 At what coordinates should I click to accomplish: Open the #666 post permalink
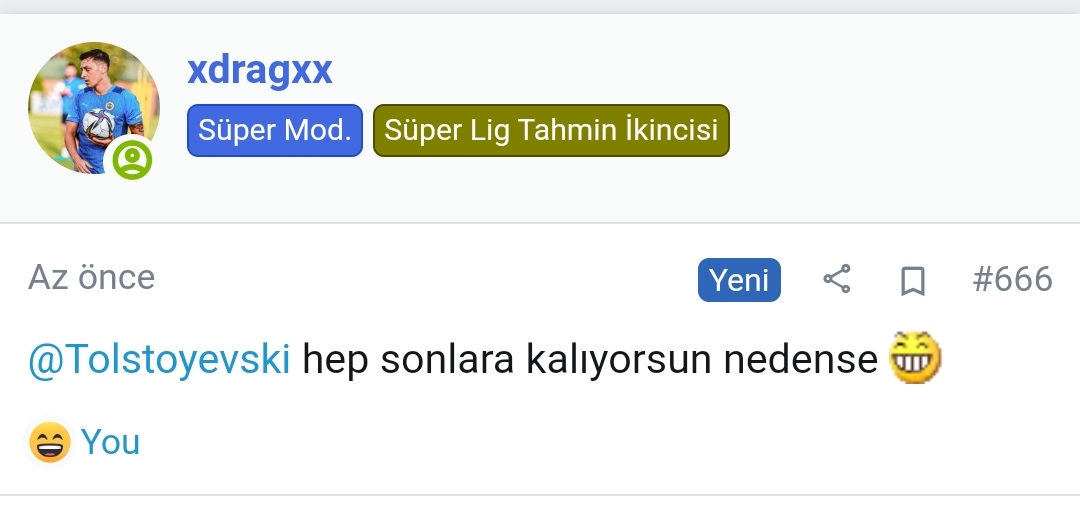tap(1012, 279)
